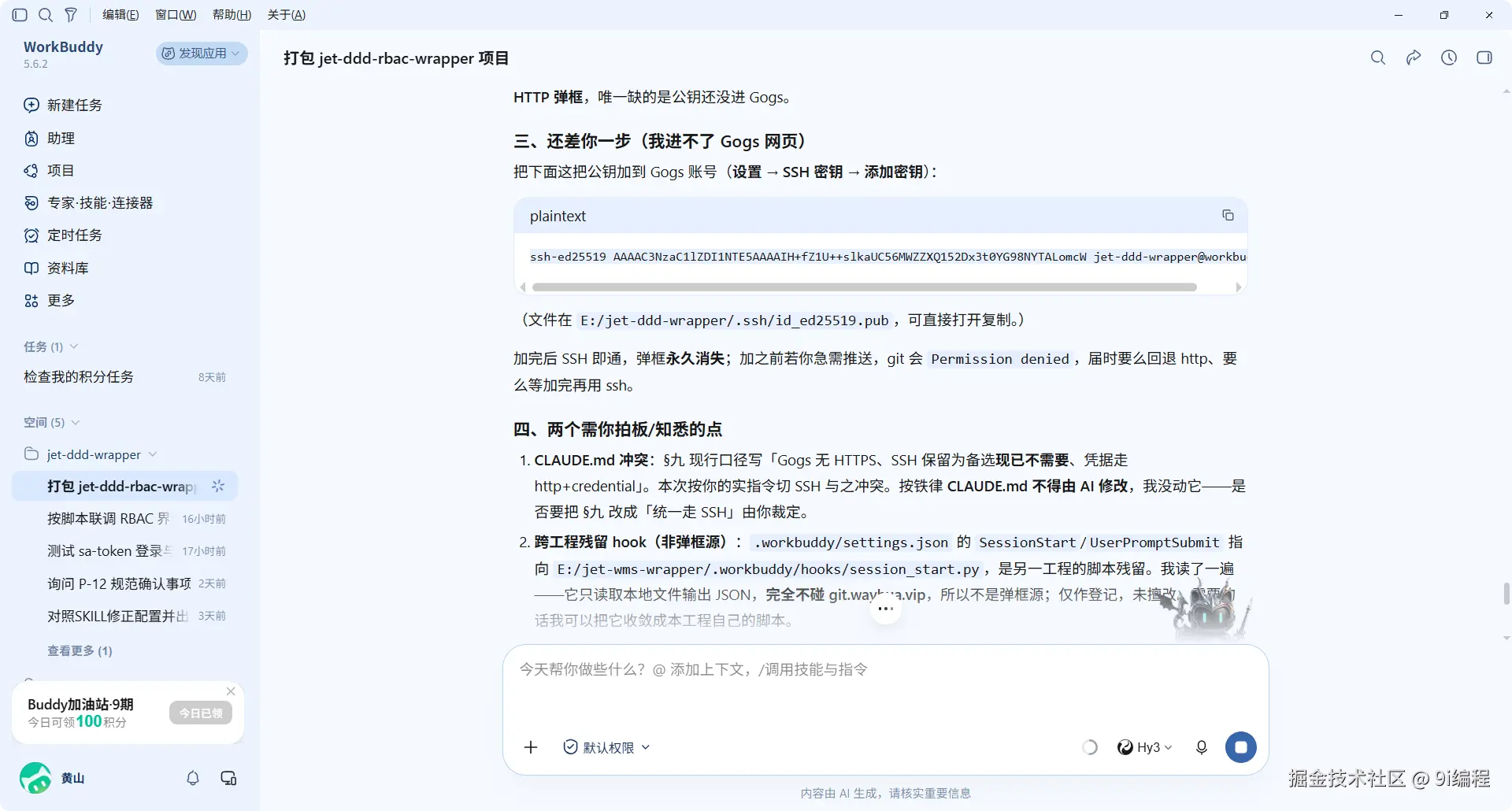Viewport: 1512px width, 811px height.
Task: Start voice input with microphone
Action: pyautogui.click(x=1202, y=747)
